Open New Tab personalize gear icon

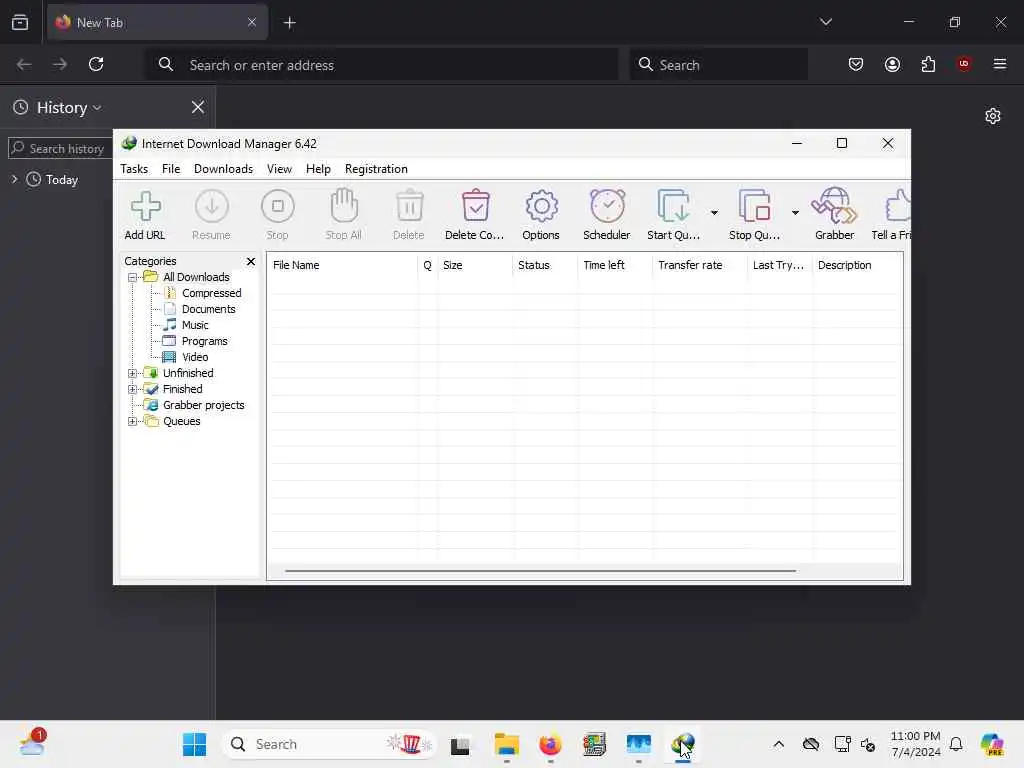click(x=993, y=116)
